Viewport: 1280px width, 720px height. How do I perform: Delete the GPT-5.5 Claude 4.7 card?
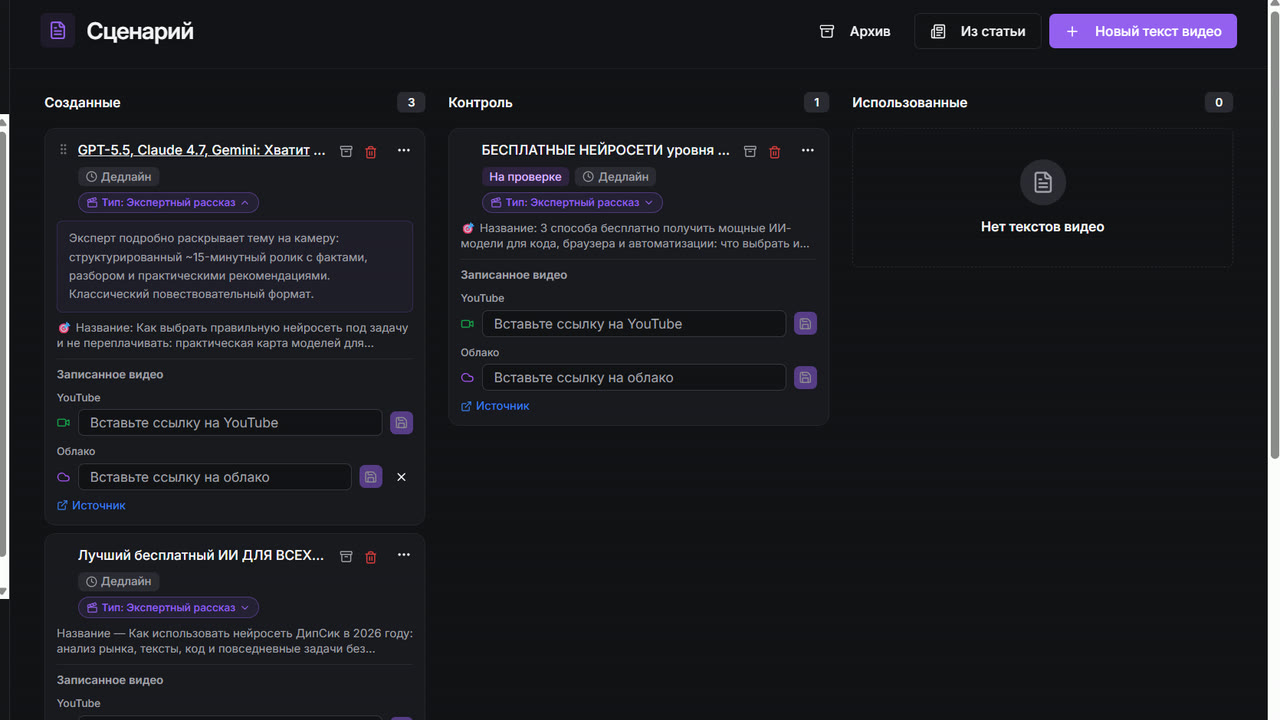pos(371,151)
